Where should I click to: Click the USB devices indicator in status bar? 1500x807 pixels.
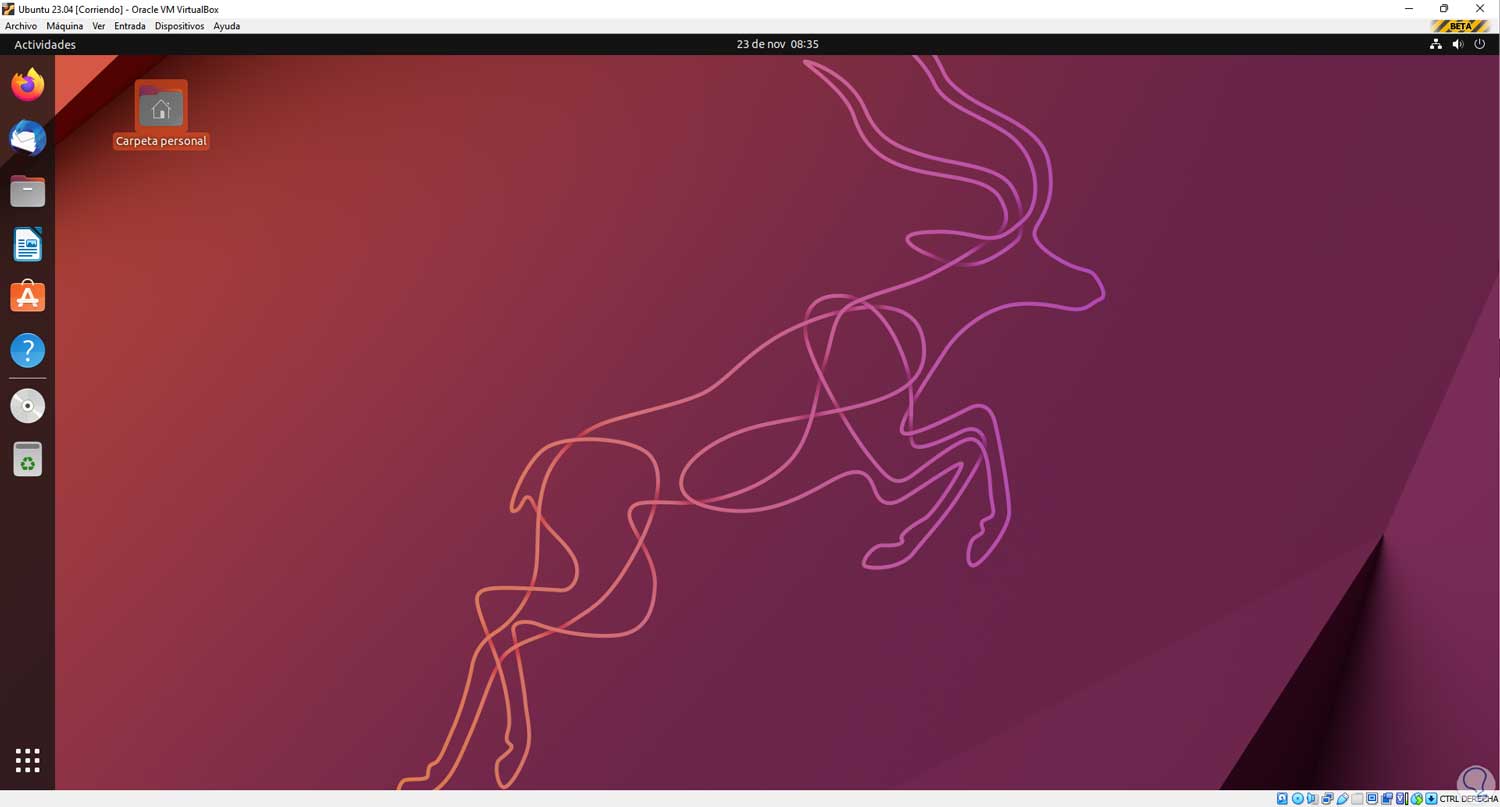[x=1342, y=799]
